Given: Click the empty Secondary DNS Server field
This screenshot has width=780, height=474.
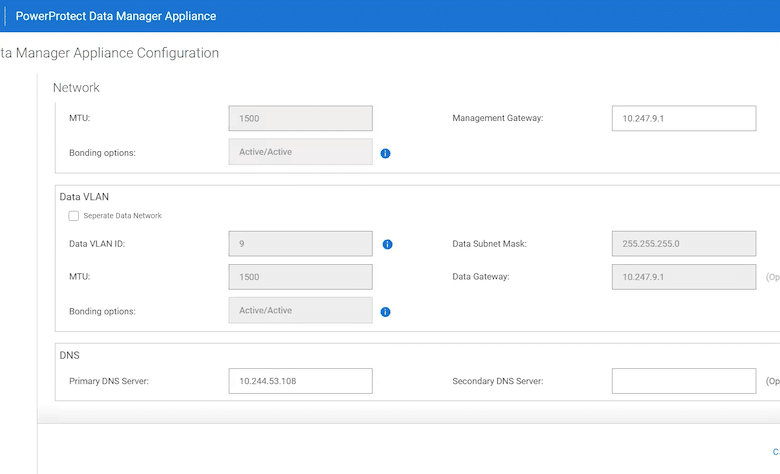Looking at the screenshot, I should click(684, 381).
